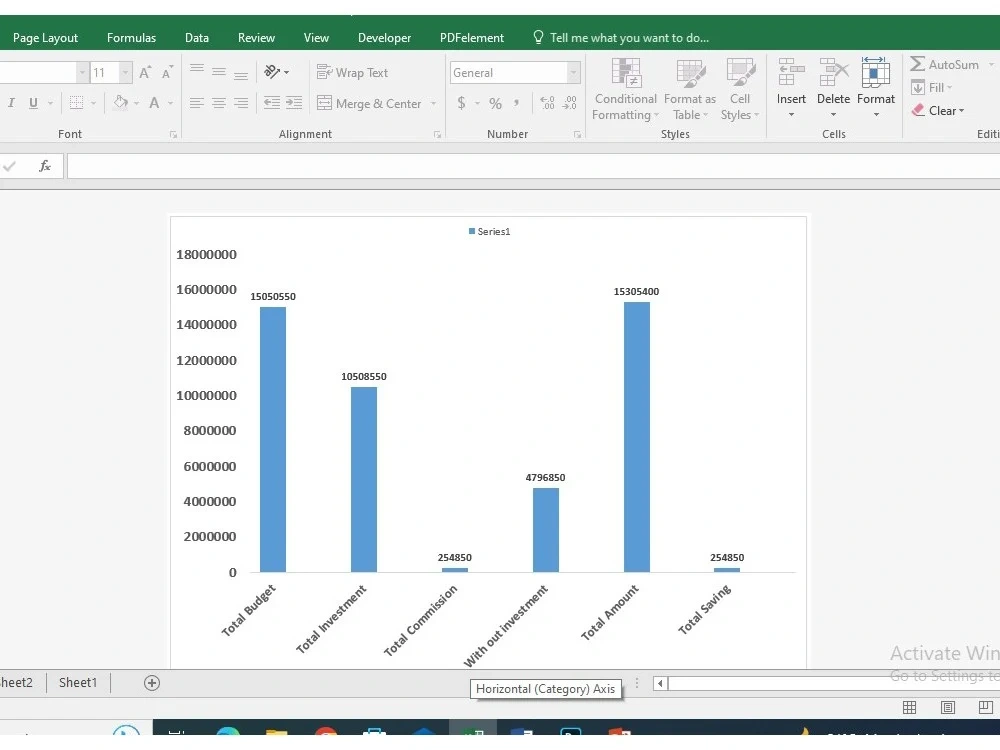This screenshot has width=1000, height=750.
Task: Open the PDFelement tab
Action: tap(472, 38)
